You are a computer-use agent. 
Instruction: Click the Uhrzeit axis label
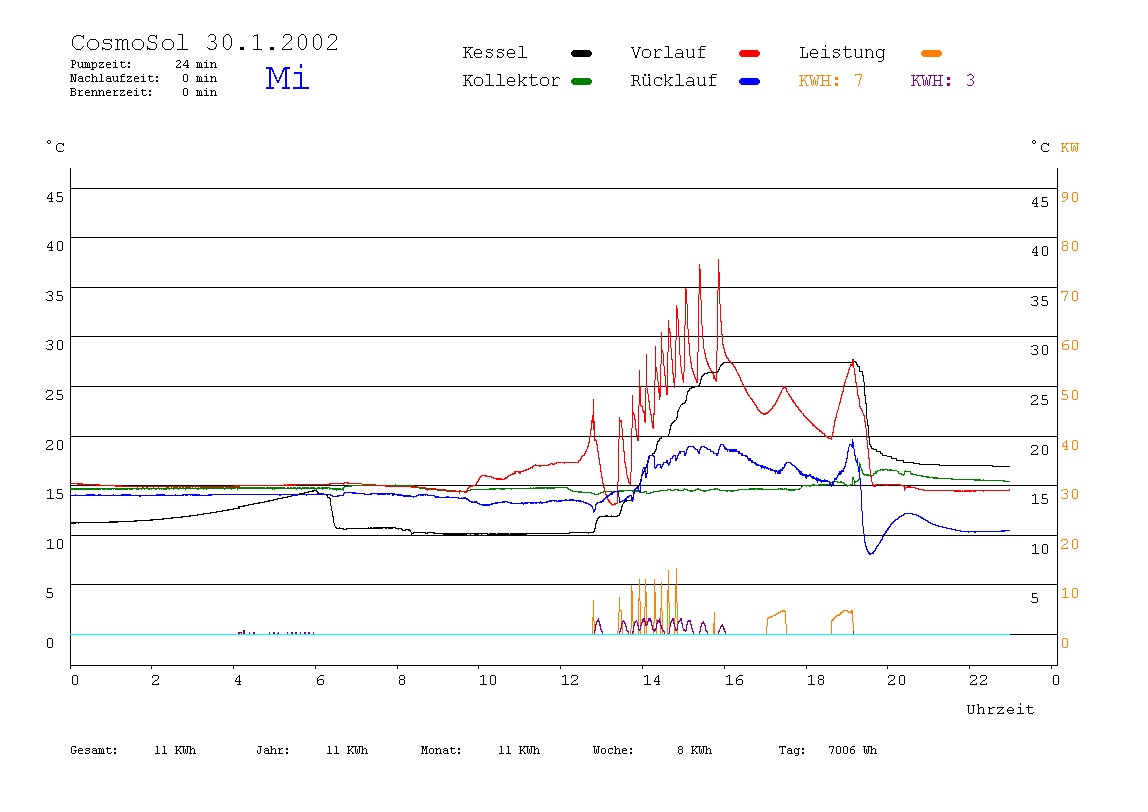click(1000, 709)
